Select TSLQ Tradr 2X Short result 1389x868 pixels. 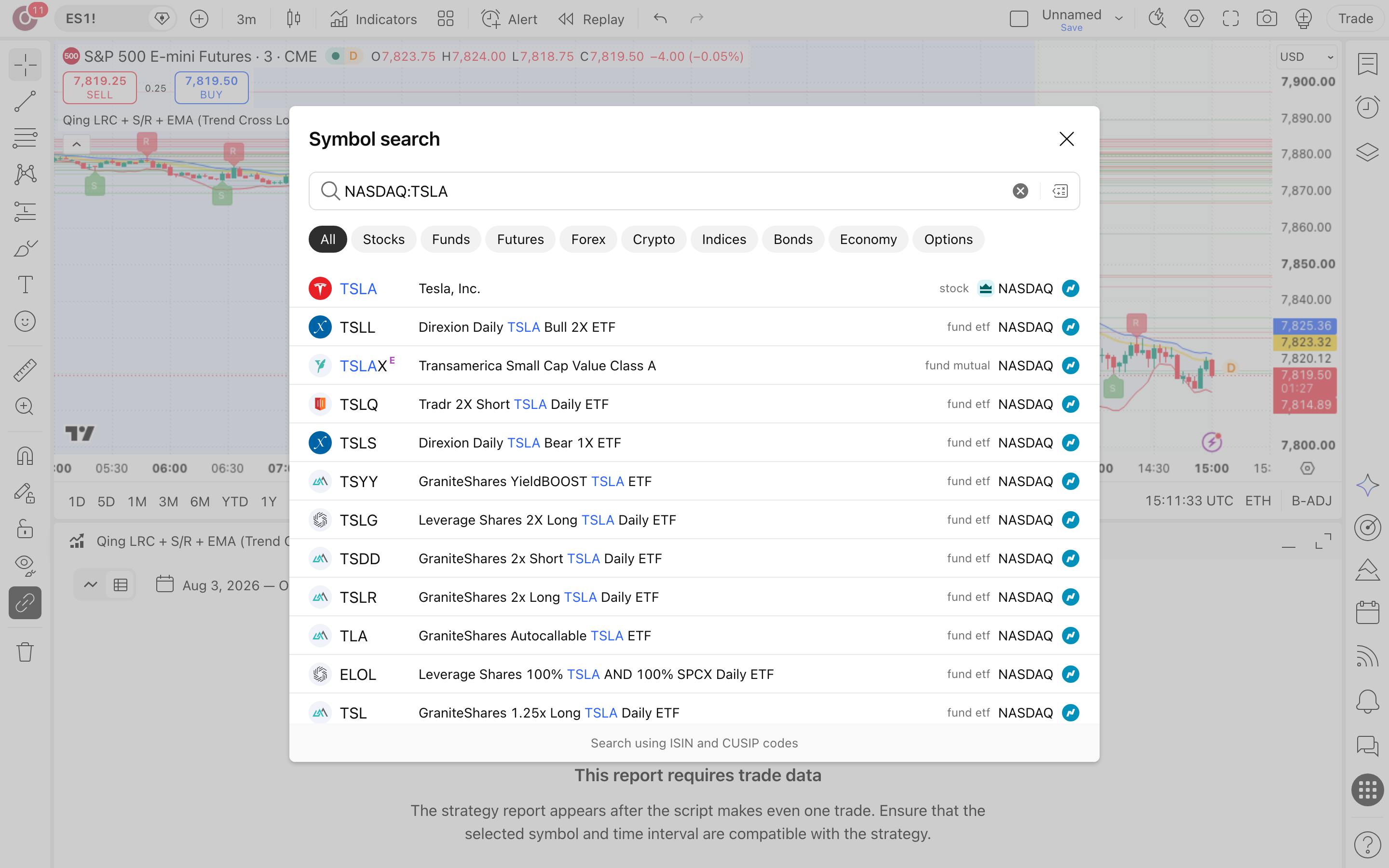click(694, 404)
